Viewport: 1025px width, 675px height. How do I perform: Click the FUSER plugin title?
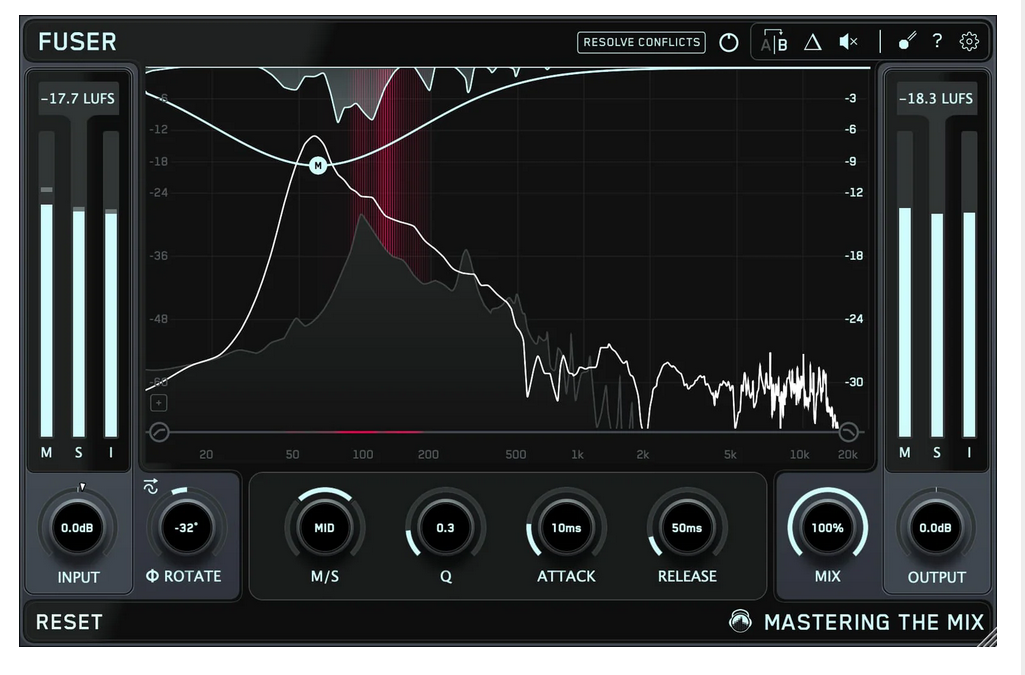click(77, 42)
